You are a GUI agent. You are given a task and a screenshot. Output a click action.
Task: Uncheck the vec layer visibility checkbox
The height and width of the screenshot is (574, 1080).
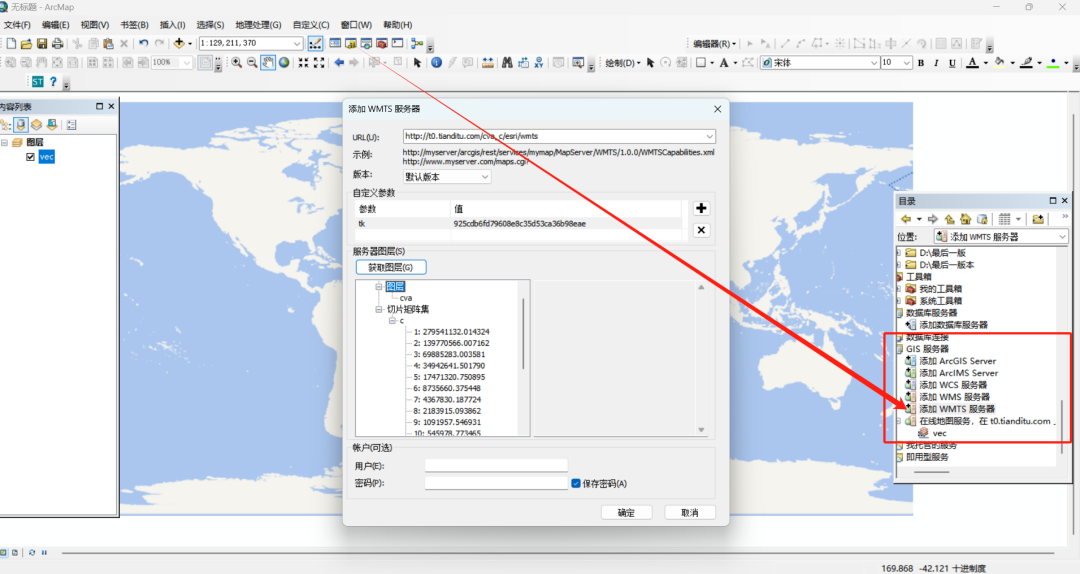pos(31,157)
